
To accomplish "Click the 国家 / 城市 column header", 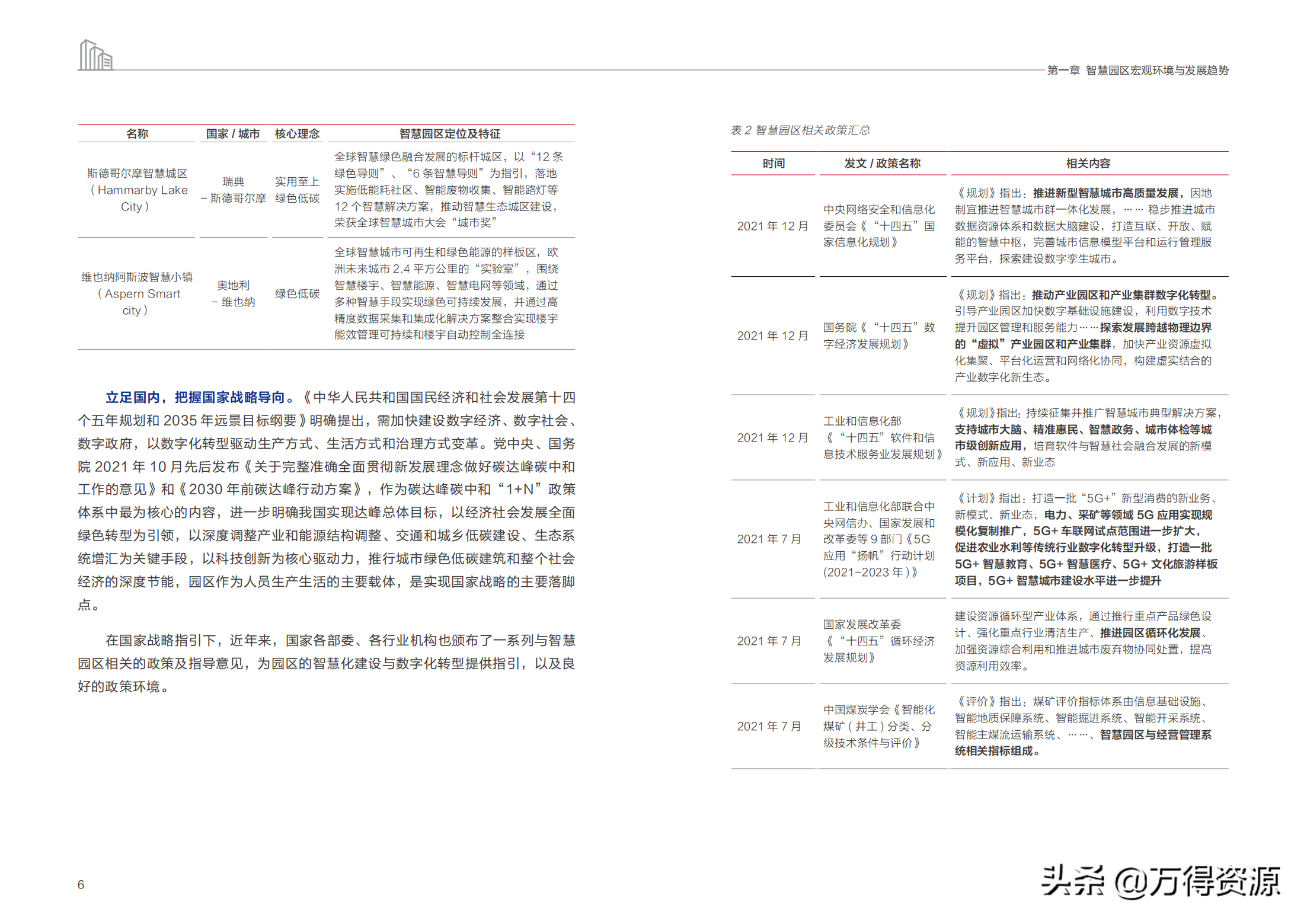I will point(233,134).
